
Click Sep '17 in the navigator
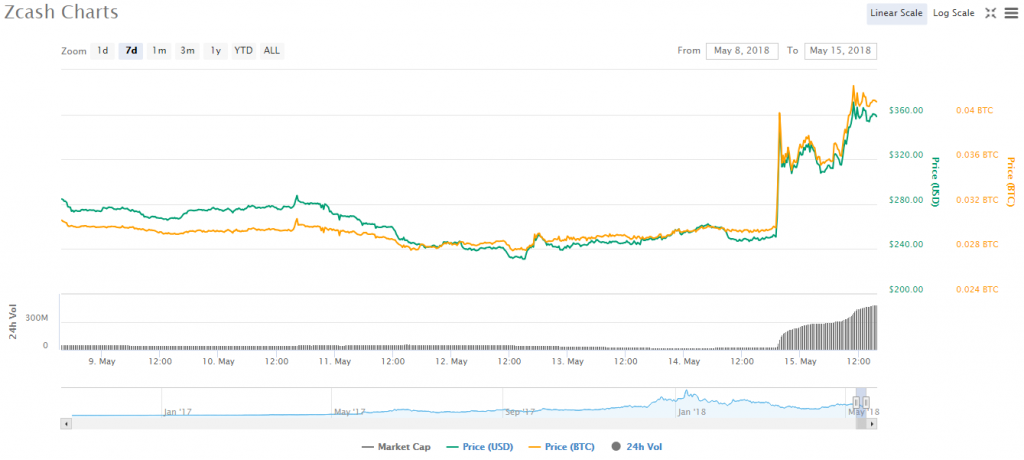click(x=520, y=412)
